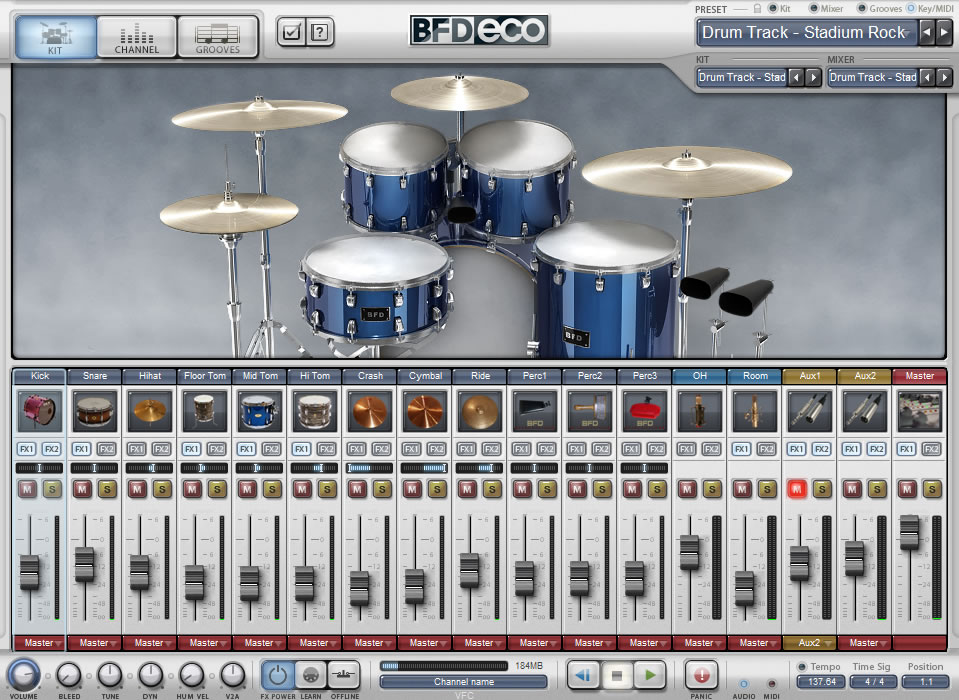Open the Perc3 red block instrument slot

click(x=645, y=411)
